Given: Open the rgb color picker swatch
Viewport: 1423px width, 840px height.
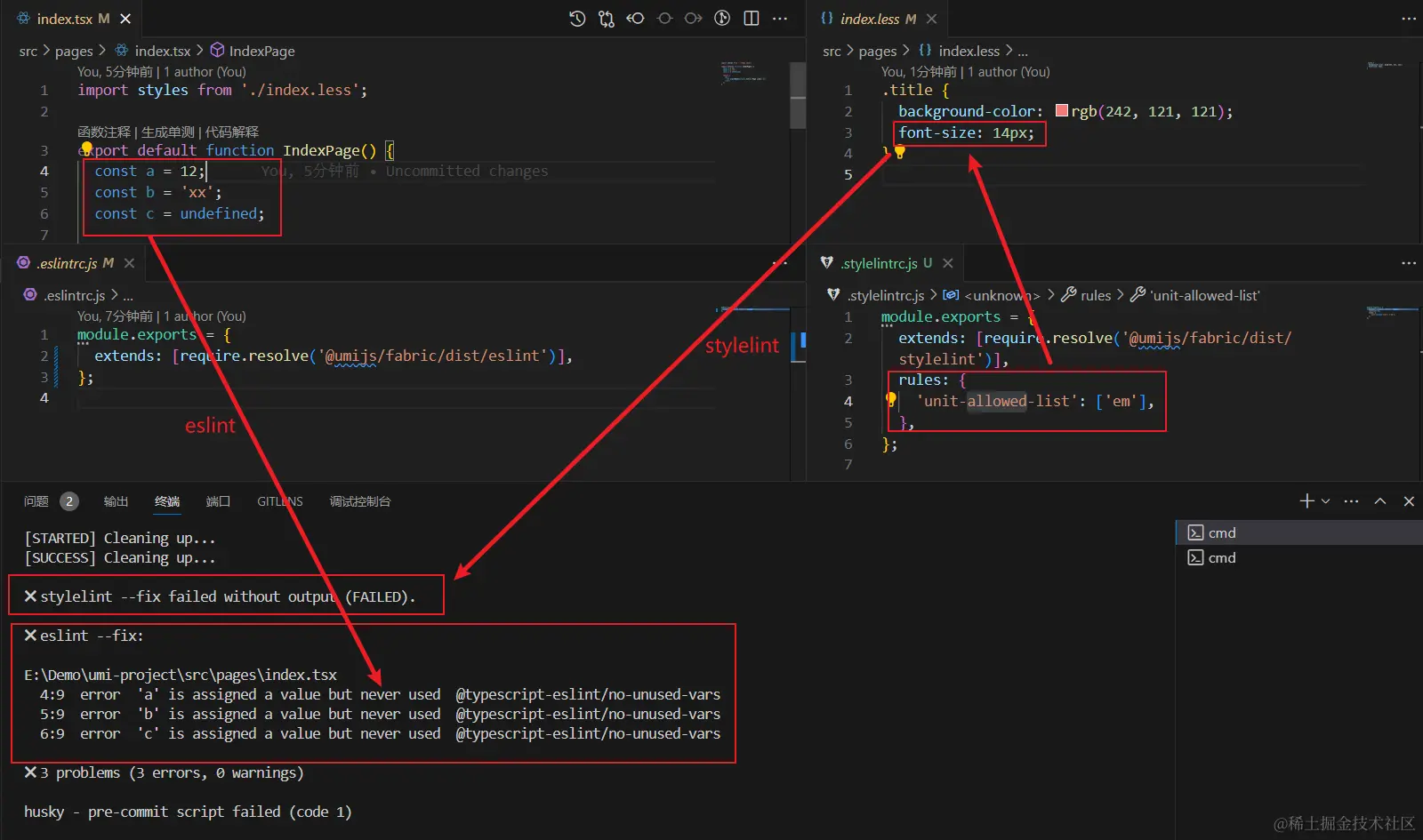Looking at the screenshot, I should point(1061,111).
